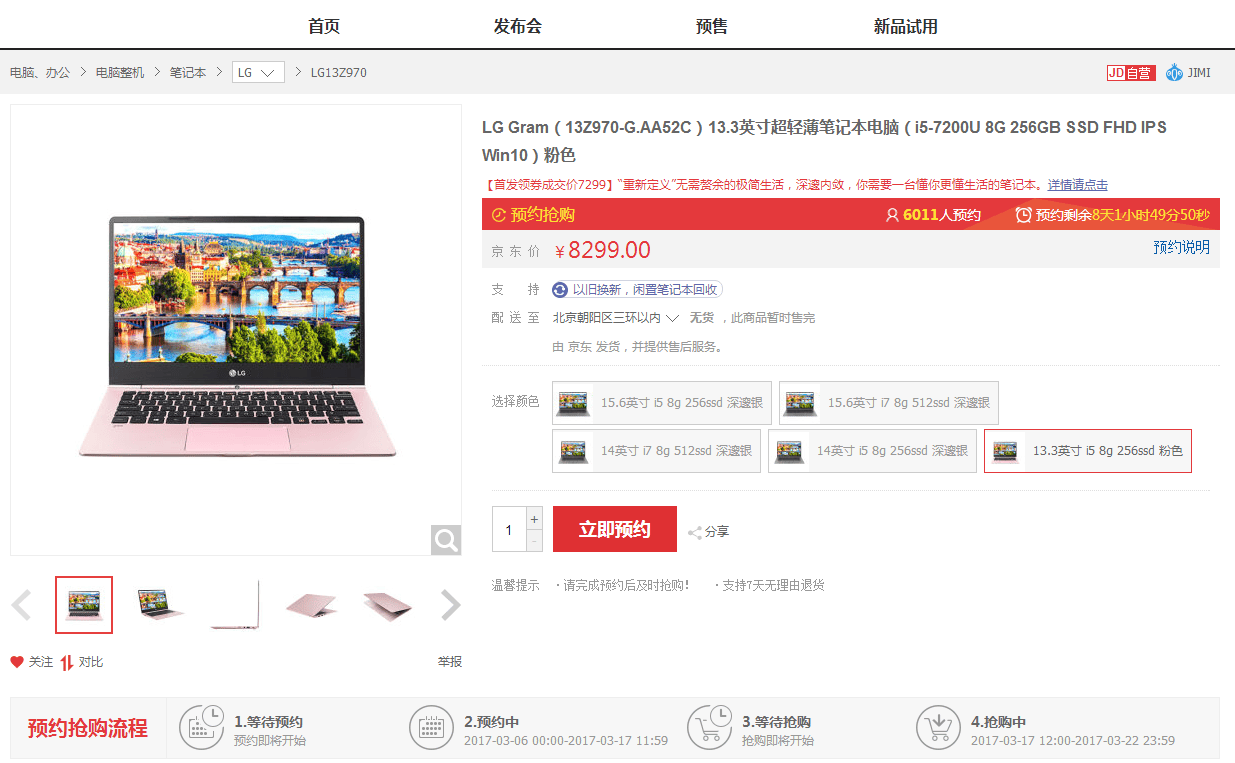Open the 发布会 navigation tab

(518, 26)
